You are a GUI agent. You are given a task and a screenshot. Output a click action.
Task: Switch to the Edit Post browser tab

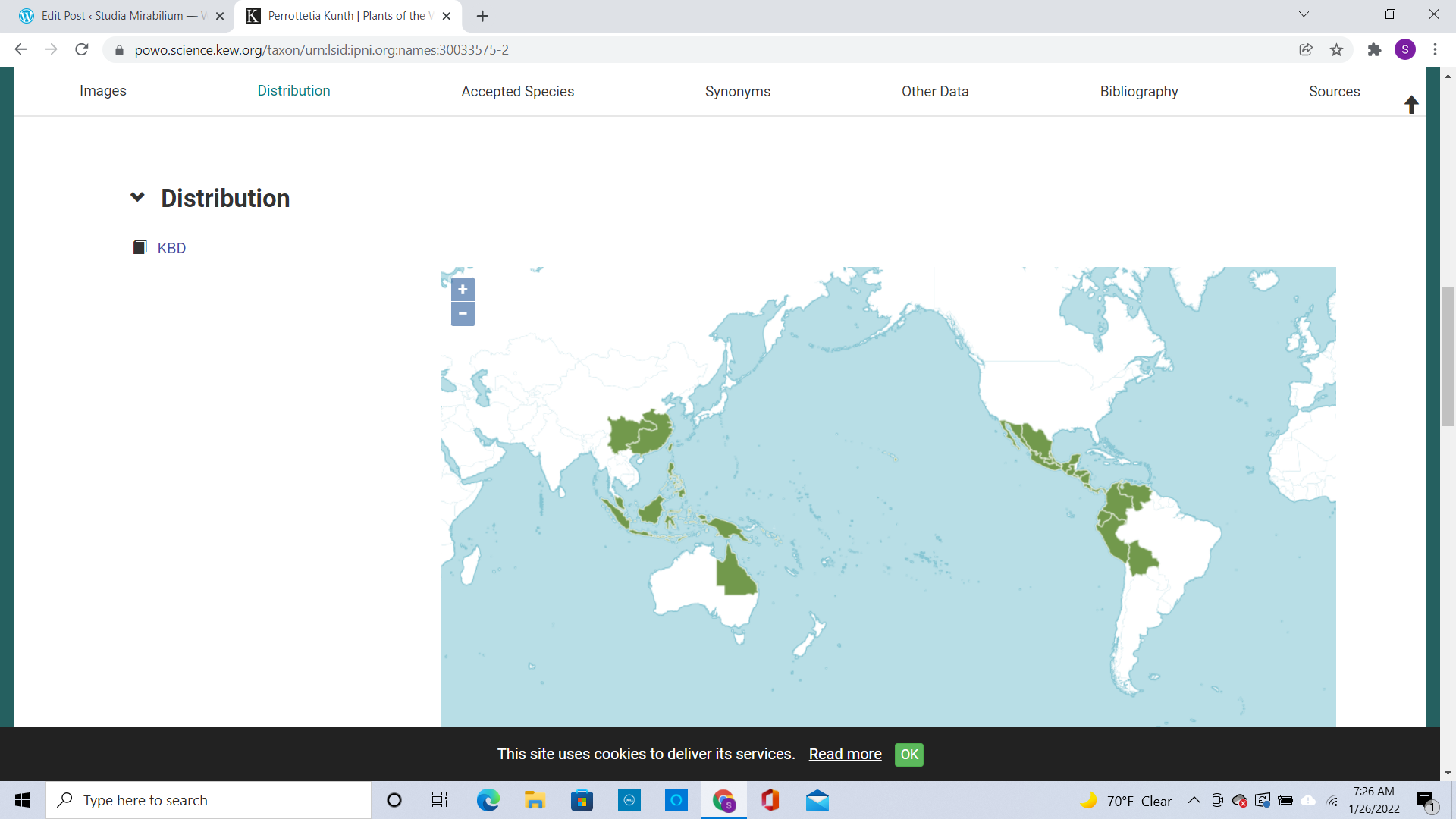tap(114, 16)
